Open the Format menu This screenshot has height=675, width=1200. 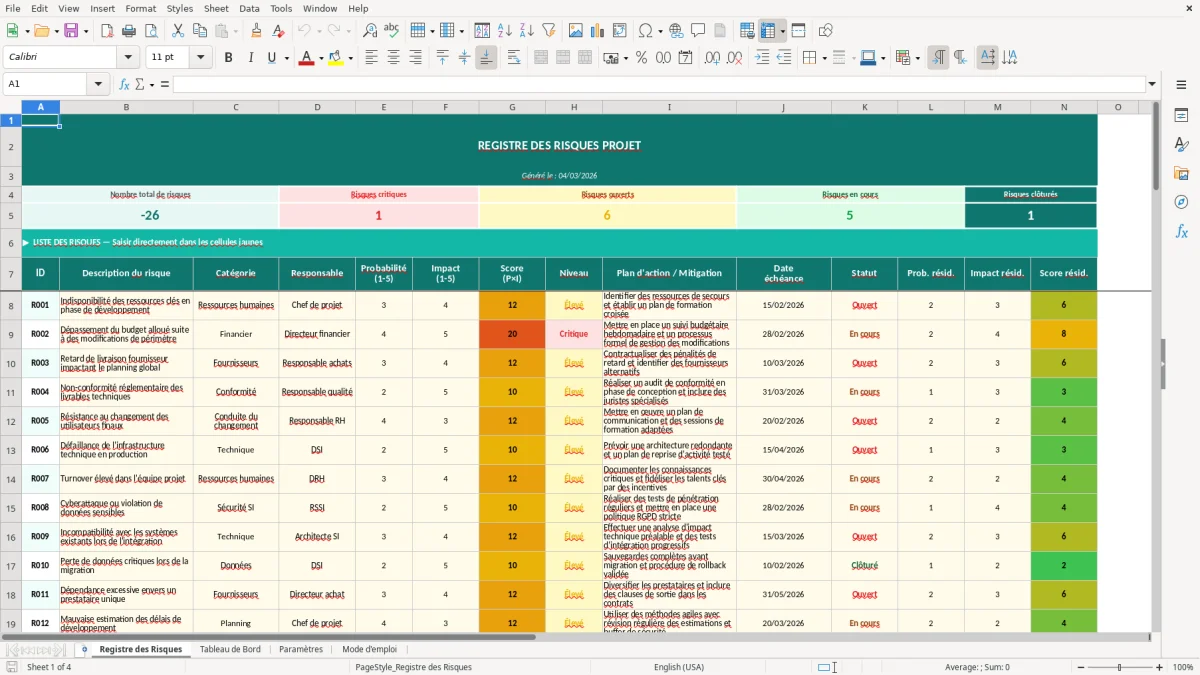(x=140, y=8)
